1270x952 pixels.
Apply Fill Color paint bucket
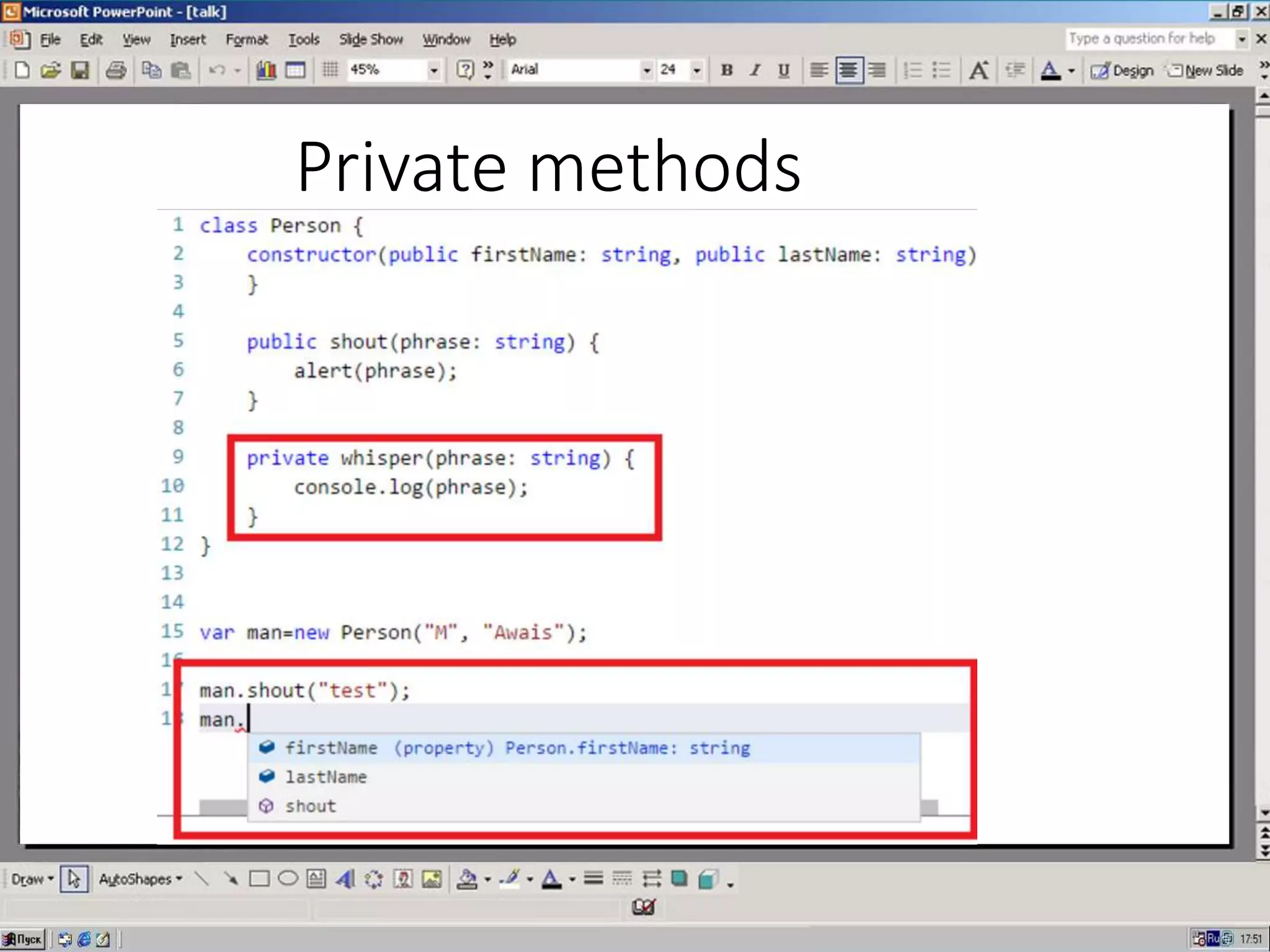tap(468, 879)
